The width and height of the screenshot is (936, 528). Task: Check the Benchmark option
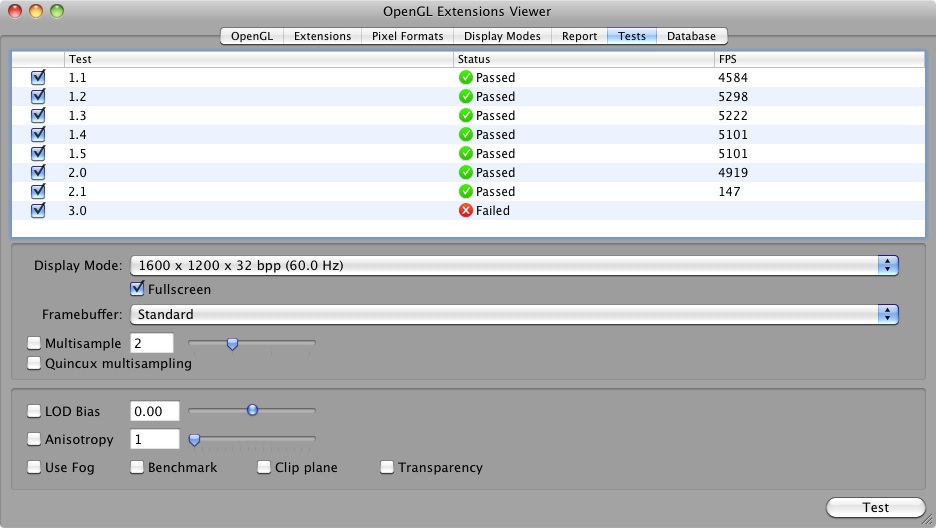click(x=137, y=467)
